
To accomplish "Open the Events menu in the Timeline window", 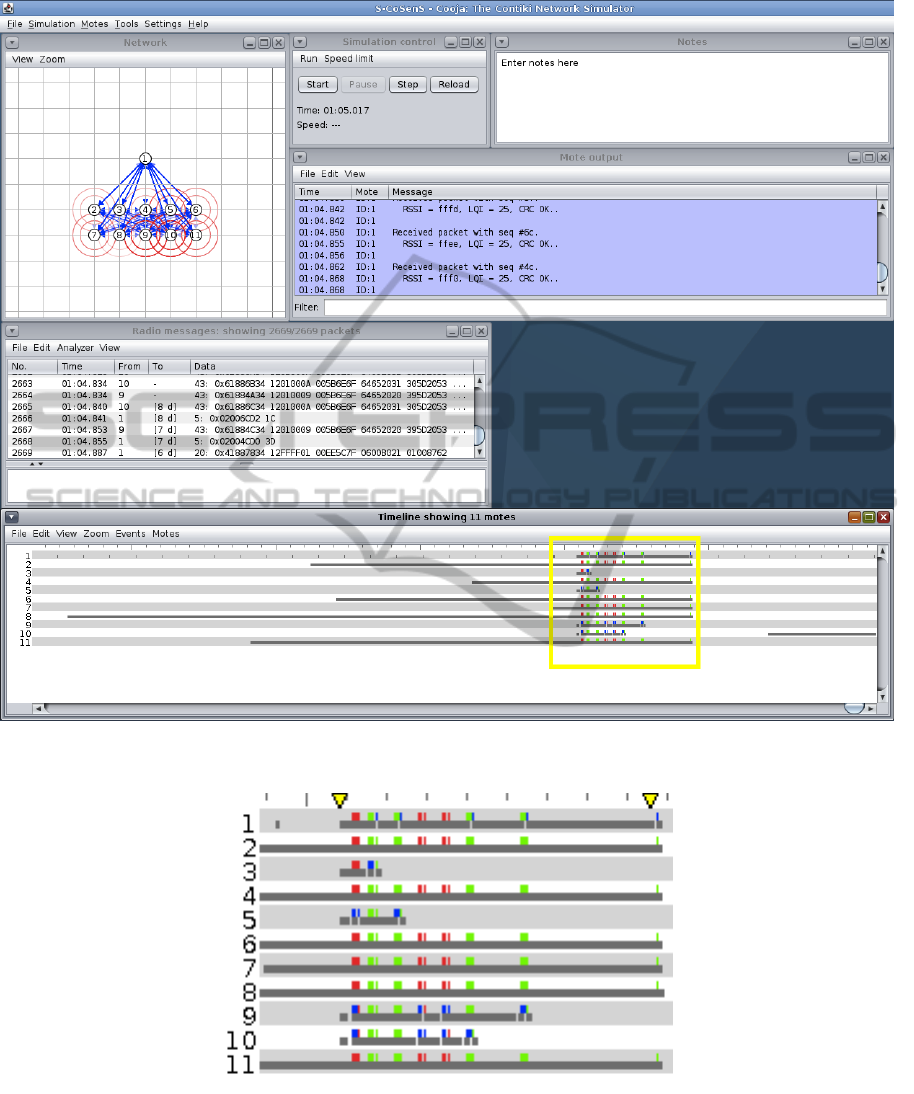I will (x=130, y=534).
